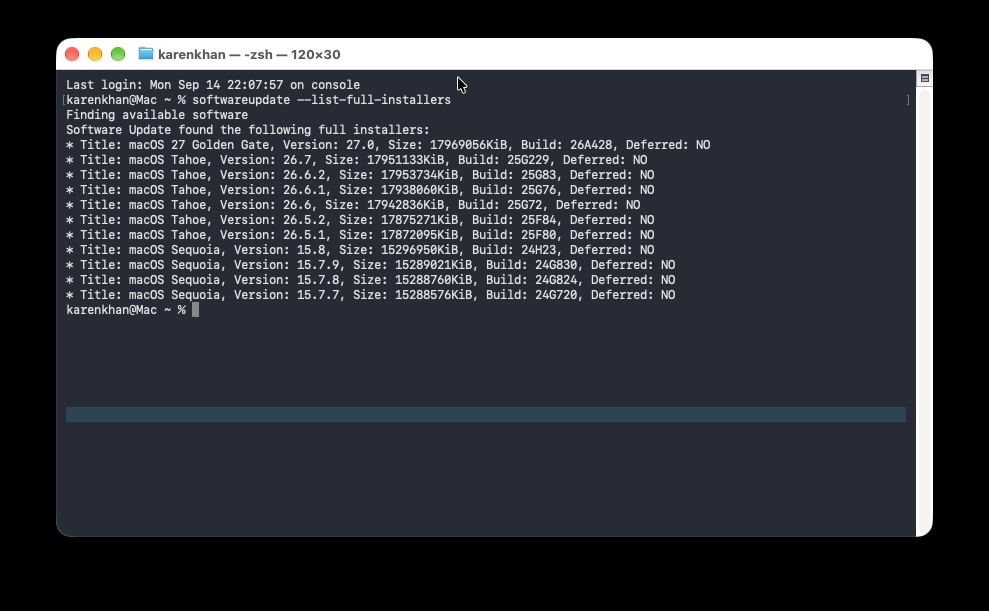Click the Tahoe 26.6.1 build 25G76 line
This screenshot has width=989, height=611.
pos(360,190)
